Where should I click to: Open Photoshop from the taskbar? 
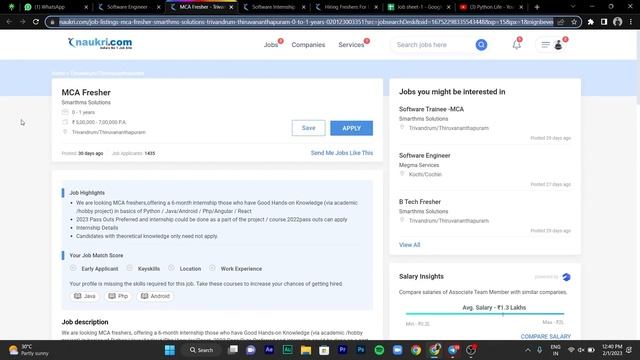pos(361,350)
